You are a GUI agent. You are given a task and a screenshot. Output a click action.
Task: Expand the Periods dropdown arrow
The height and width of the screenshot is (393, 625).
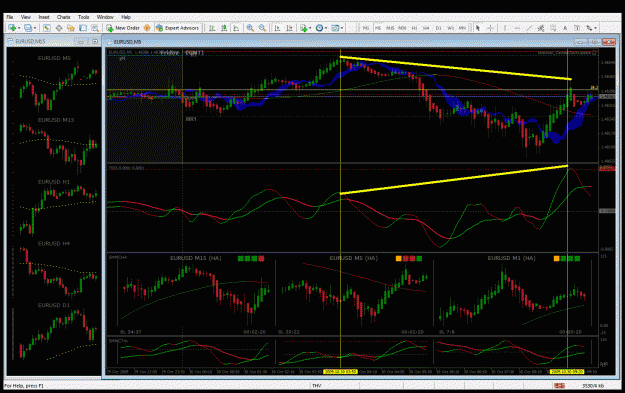[x=326, y=28]
